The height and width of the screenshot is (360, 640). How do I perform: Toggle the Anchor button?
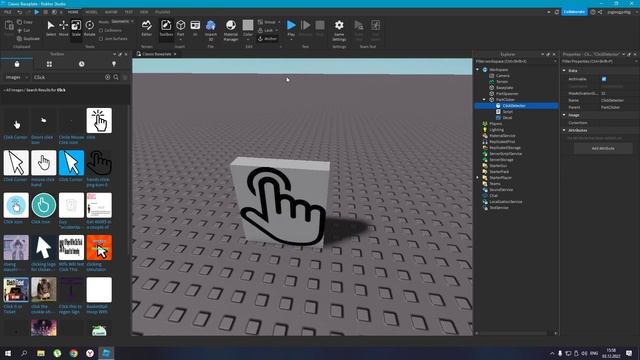(x=267, y=39)
